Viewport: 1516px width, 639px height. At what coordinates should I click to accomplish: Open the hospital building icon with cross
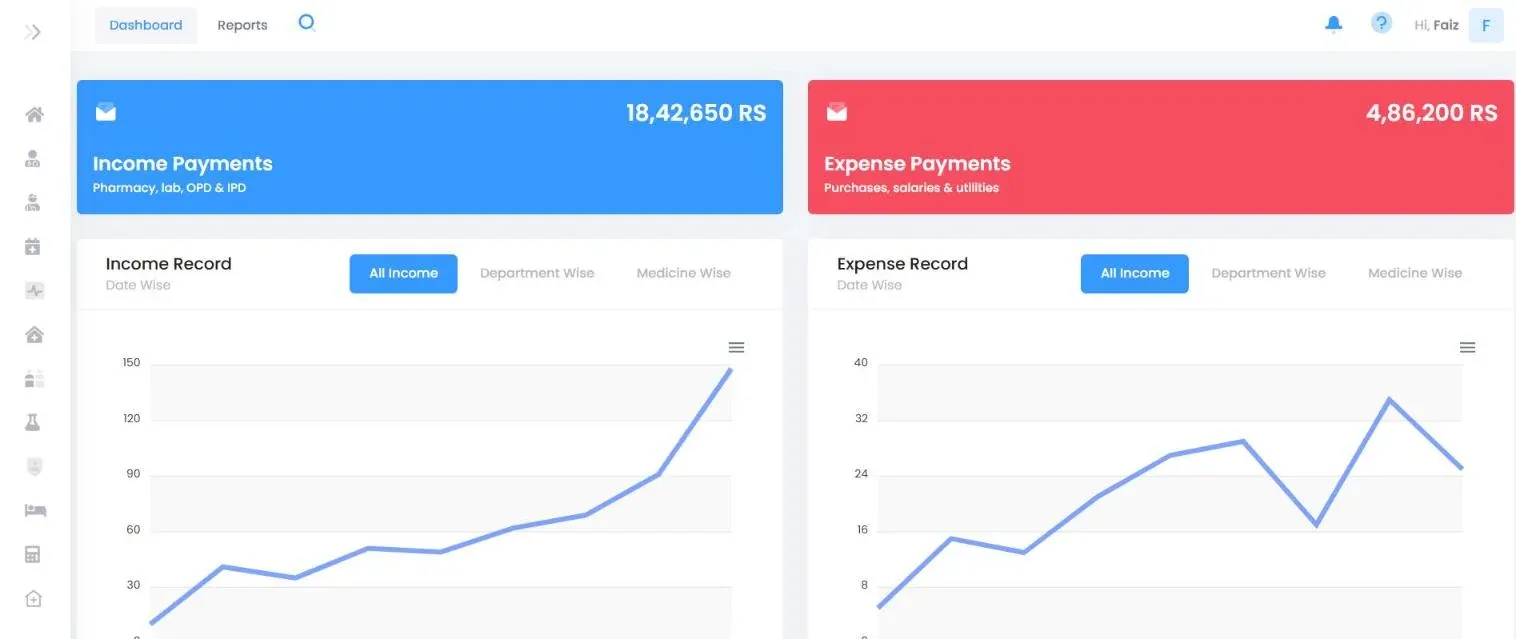point(34,335)
